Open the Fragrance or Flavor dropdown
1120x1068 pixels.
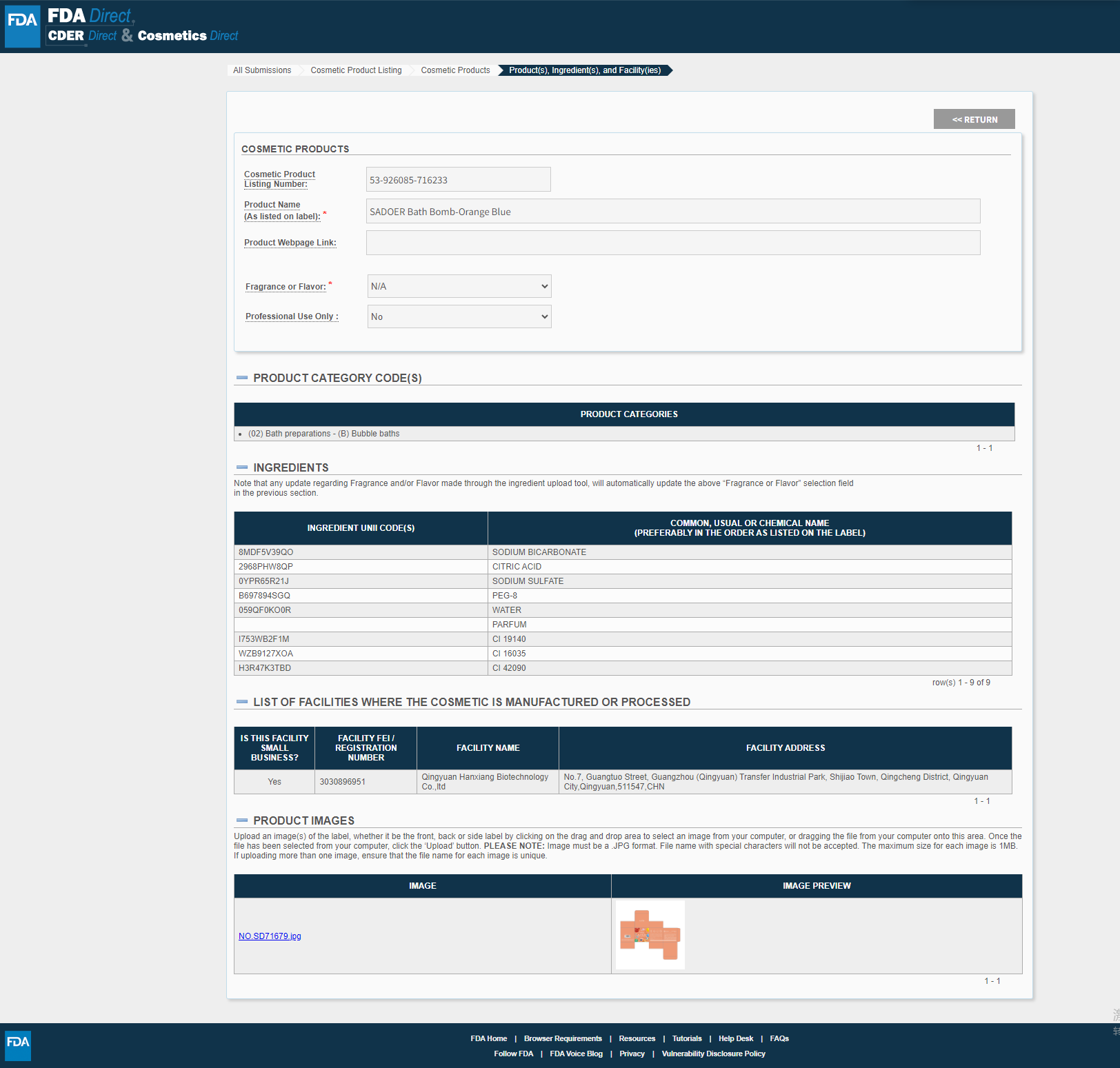[x=459, y=286]
